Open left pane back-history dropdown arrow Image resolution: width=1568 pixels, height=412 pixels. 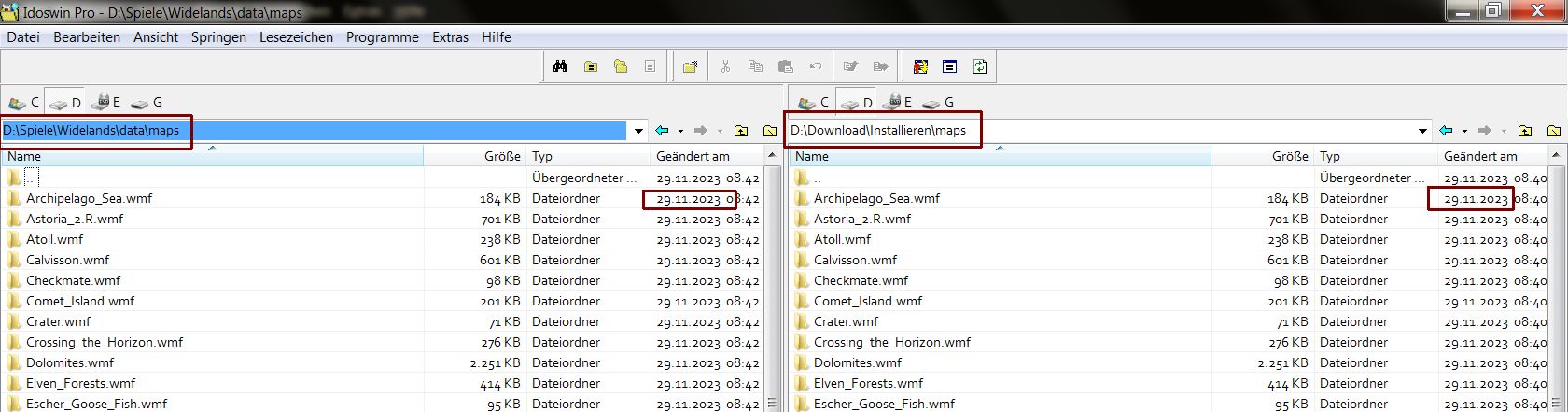coord(680,131)
